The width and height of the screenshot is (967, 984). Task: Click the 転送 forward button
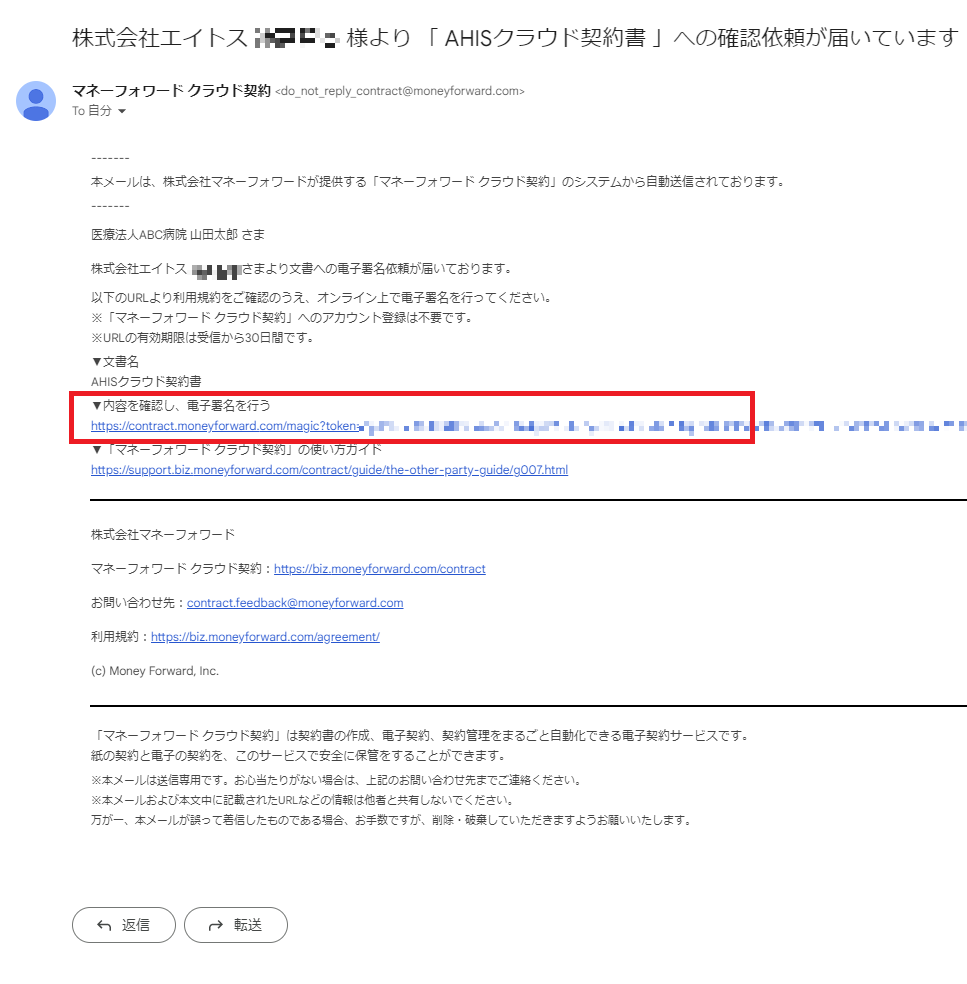(x=236, y=924)
